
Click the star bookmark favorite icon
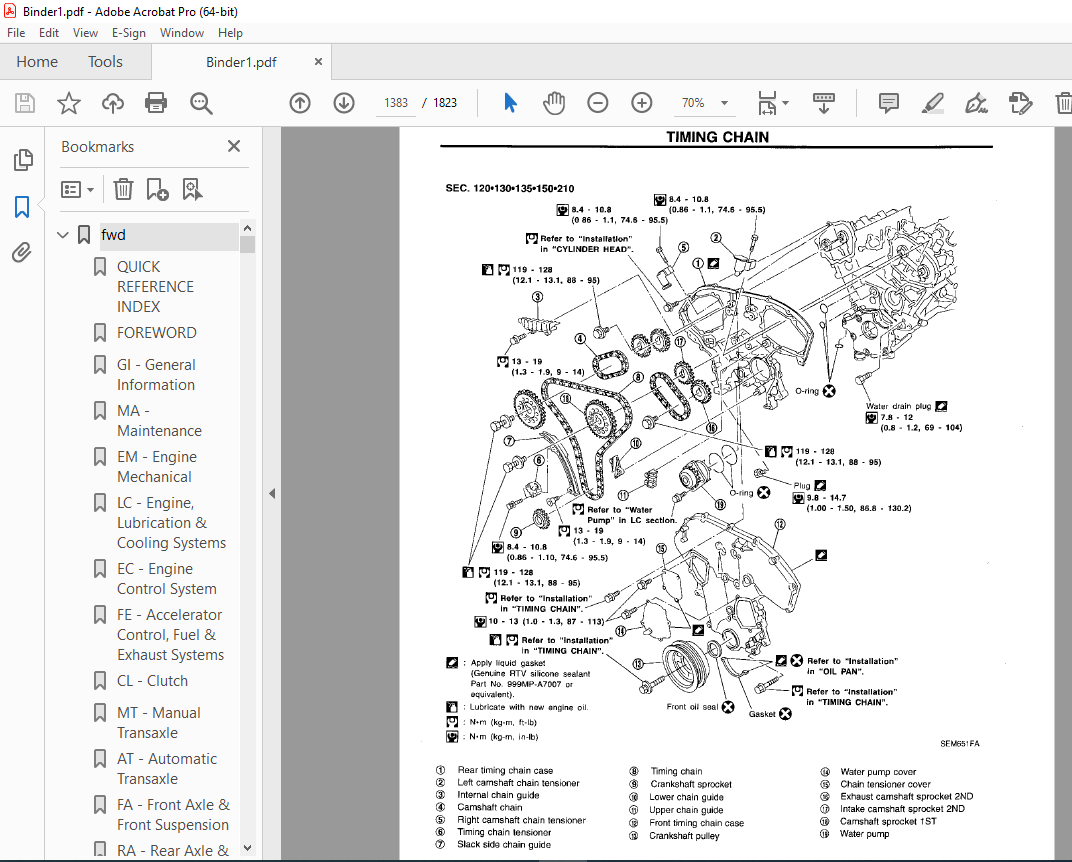click(x=68, y=103)
